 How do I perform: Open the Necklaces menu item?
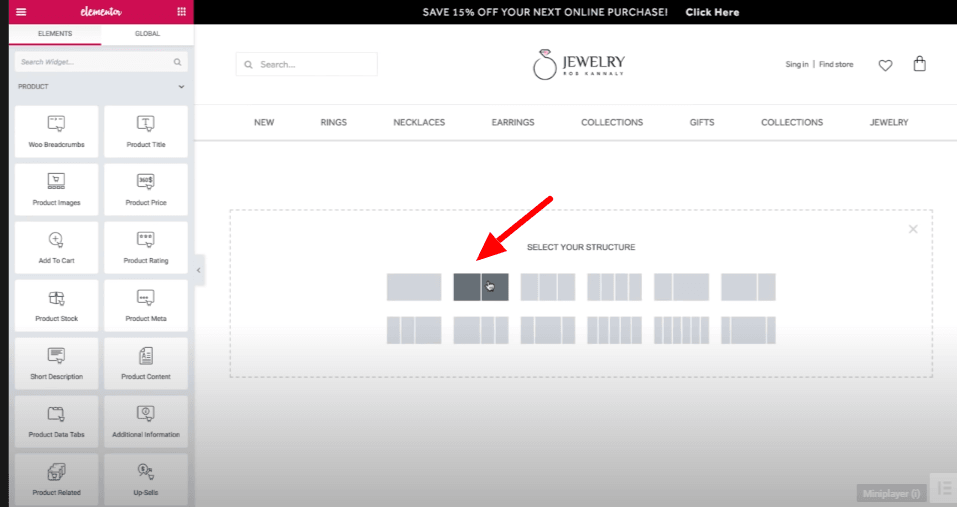tap(419, 122)
